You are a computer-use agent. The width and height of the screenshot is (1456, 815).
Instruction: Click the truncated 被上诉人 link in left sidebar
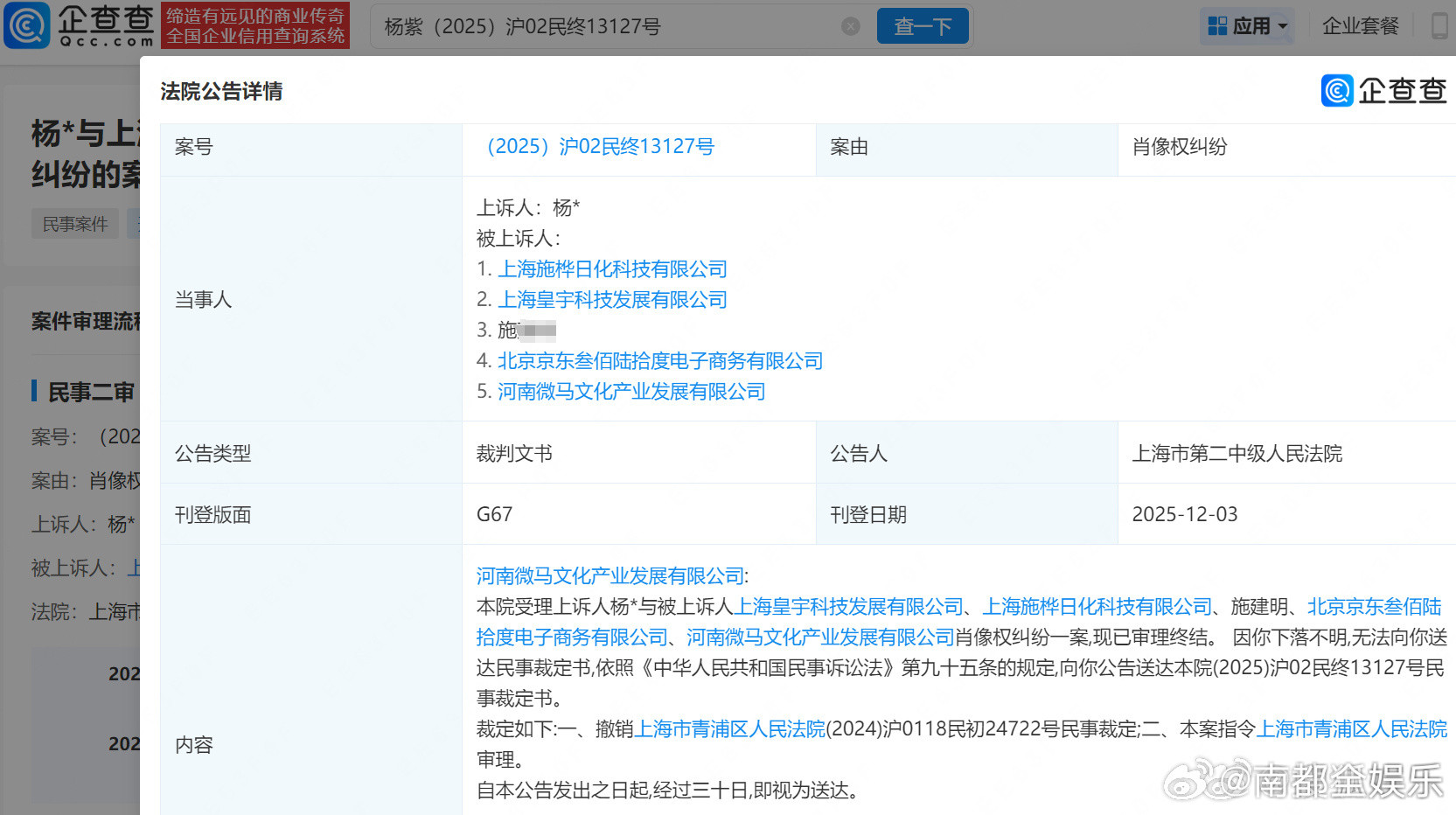[x=136, y=568]
